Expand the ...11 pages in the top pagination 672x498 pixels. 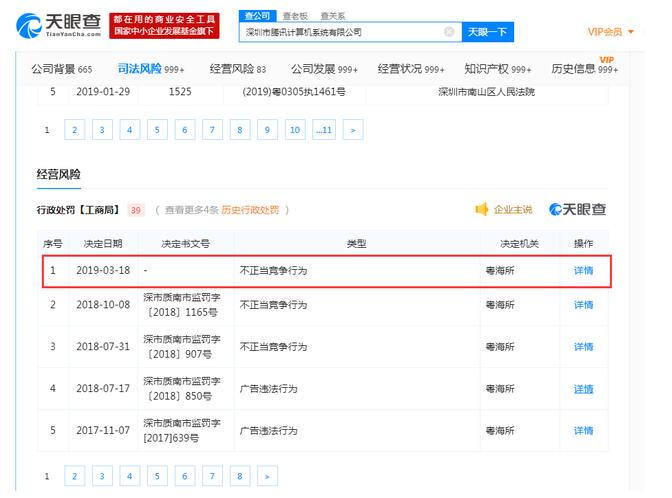point(323,130)
